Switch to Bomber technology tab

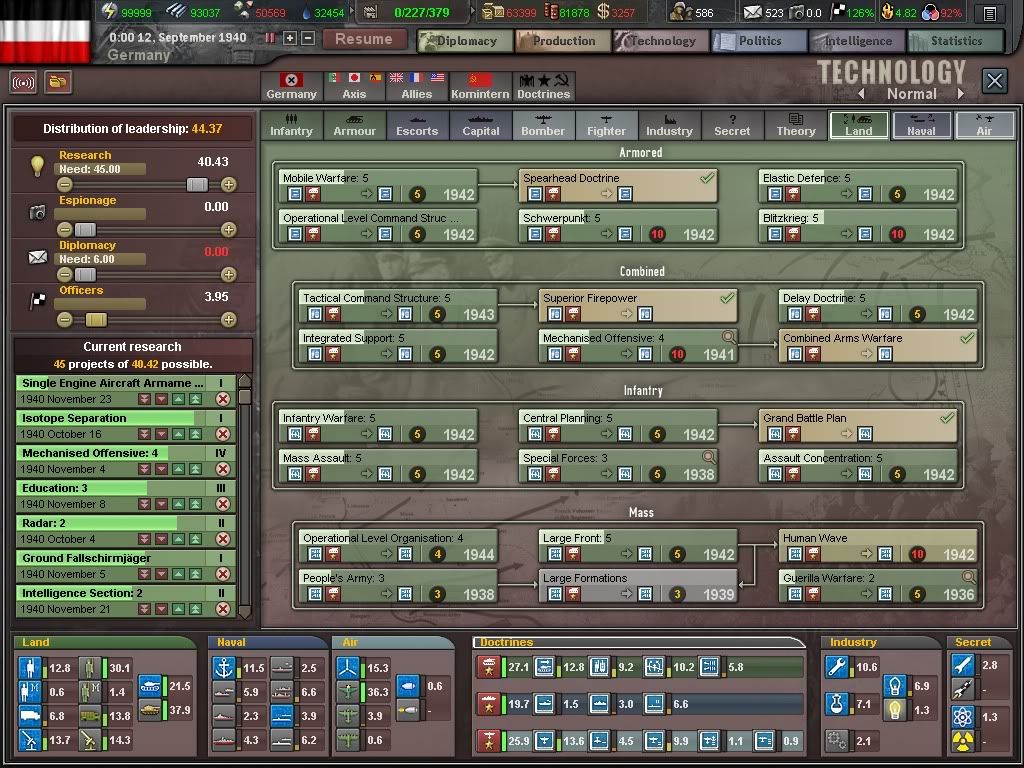click(x=543, y=125)
